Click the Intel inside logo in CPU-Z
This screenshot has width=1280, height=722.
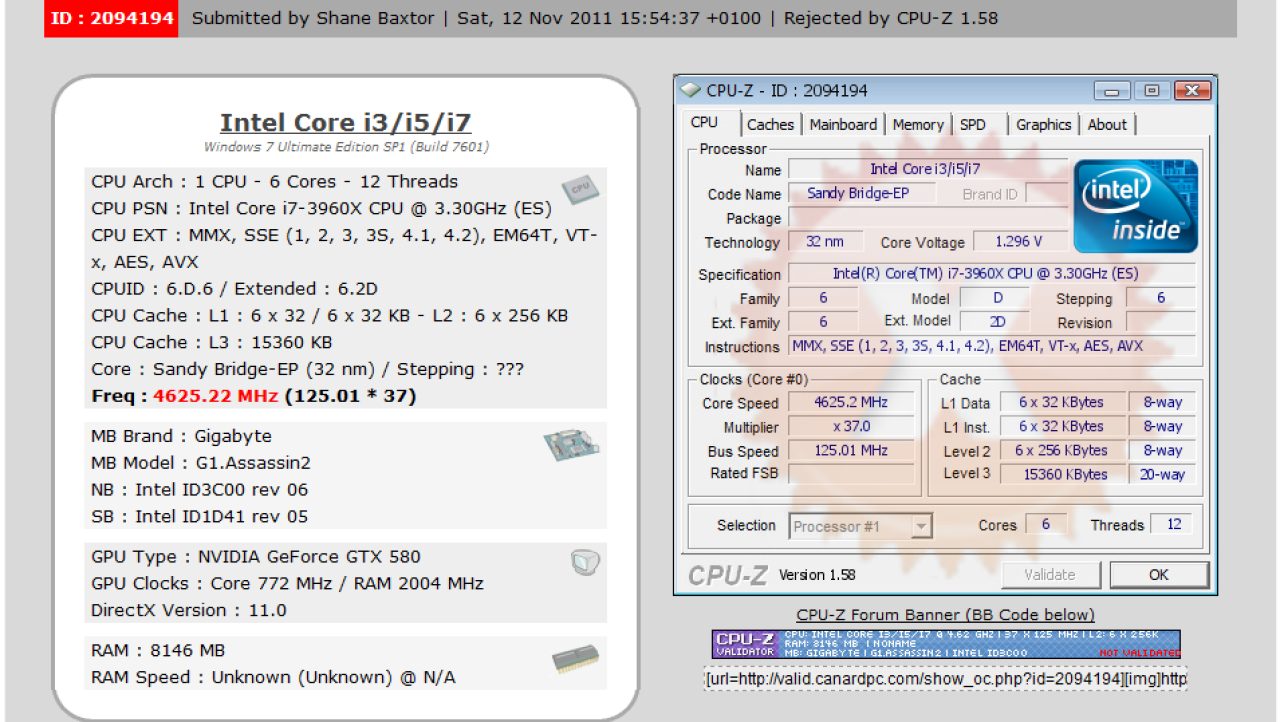(1135, 206)
